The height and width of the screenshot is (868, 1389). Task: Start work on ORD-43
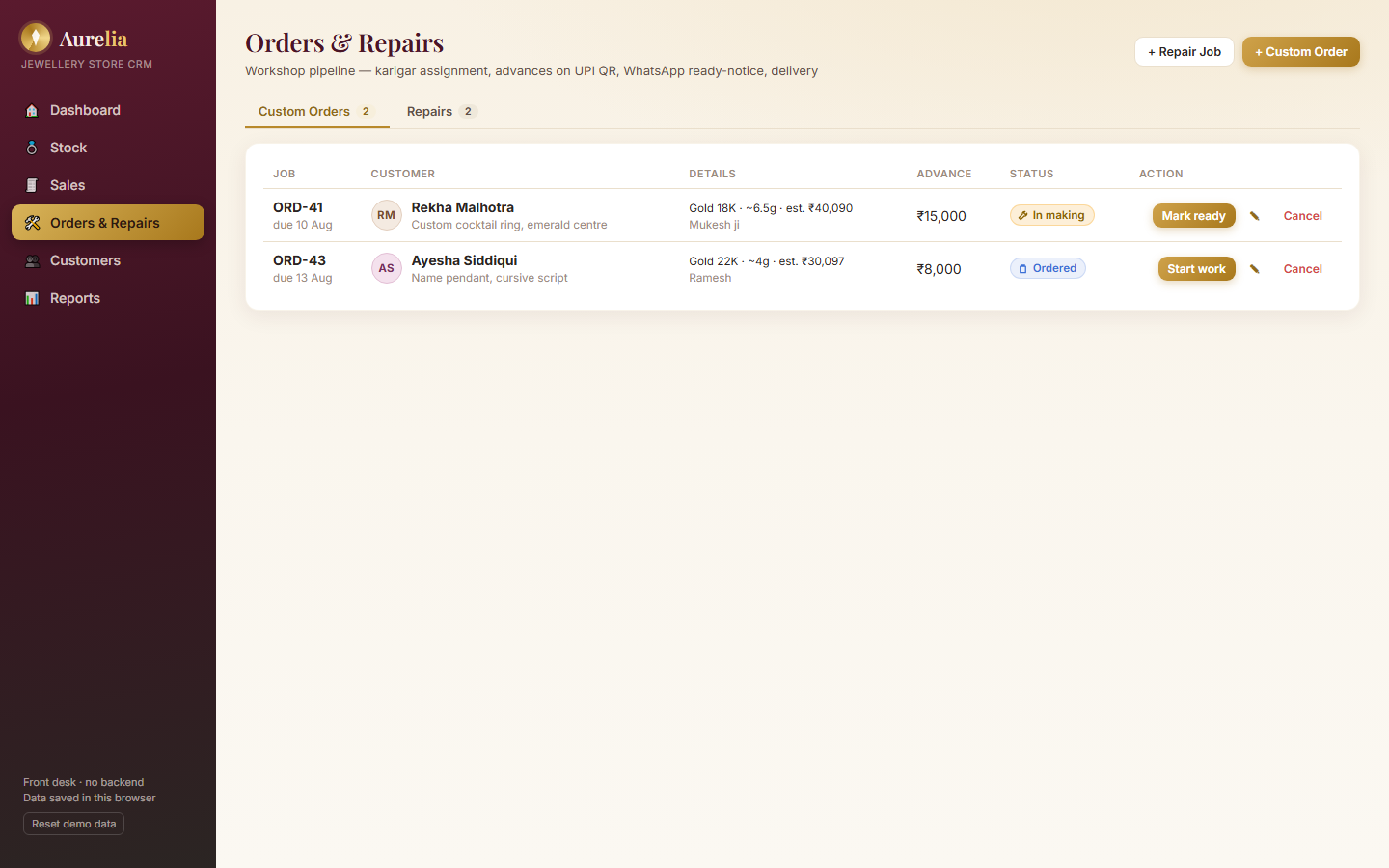[1196, 269]
